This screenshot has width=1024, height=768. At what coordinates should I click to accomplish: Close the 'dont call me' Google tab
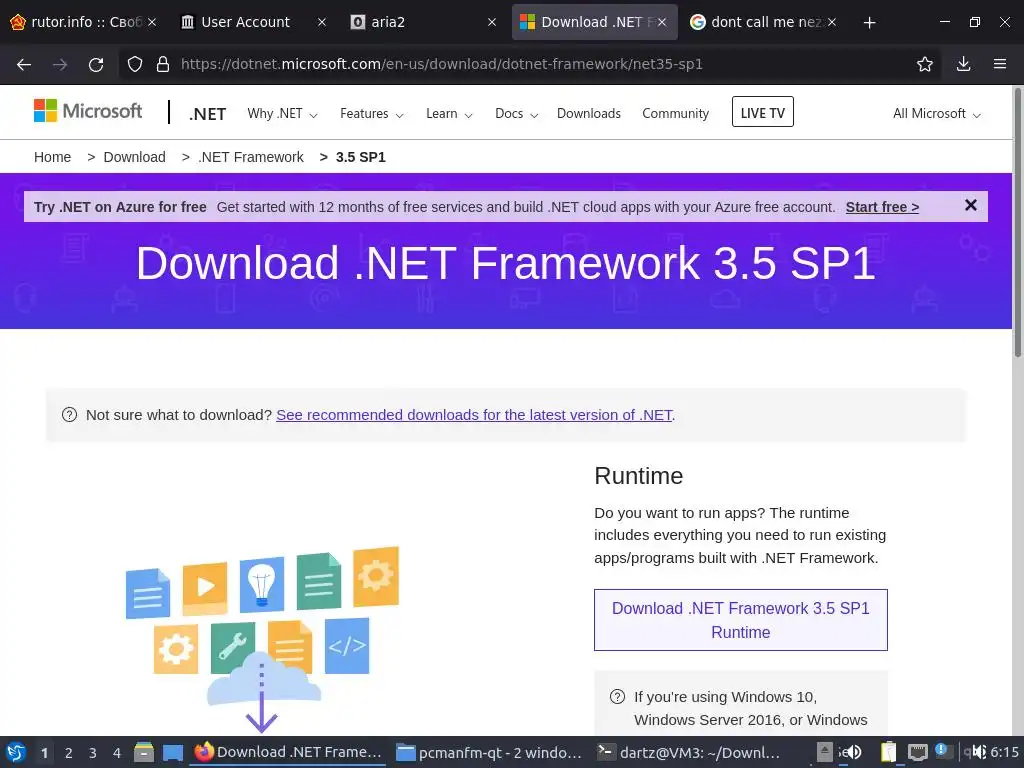pyautogui.click(x=831, y=22)
